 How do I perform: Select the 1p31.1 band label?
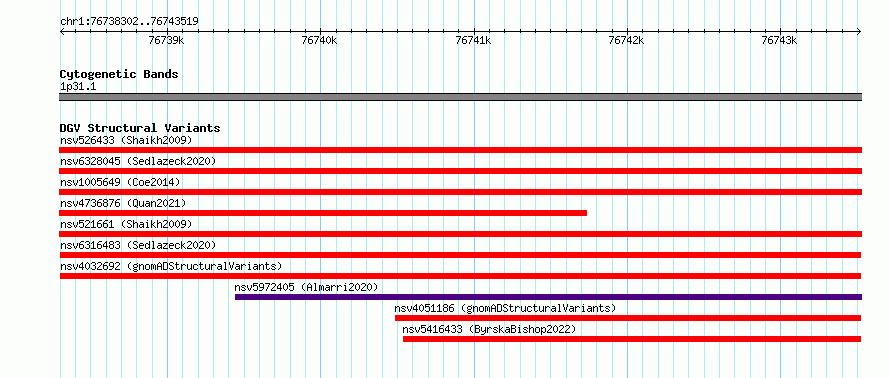pos(78,86)
